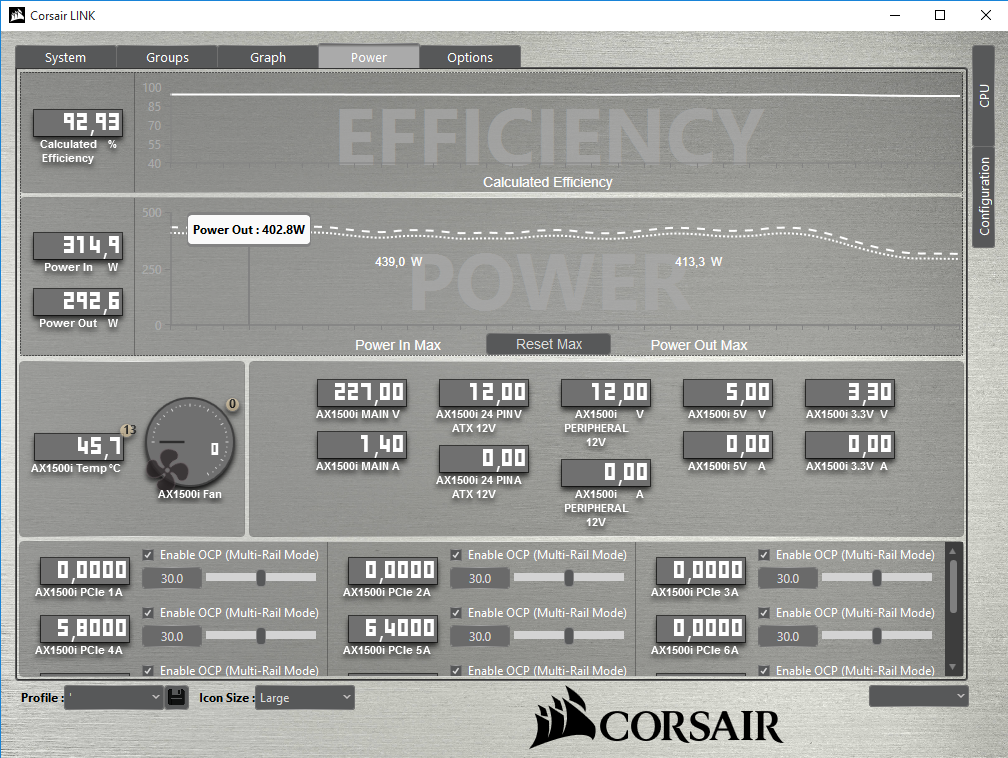The image size is (1008, 758).
Task: Click the OCP panel scroll down arrow
Action: point(953,667)
